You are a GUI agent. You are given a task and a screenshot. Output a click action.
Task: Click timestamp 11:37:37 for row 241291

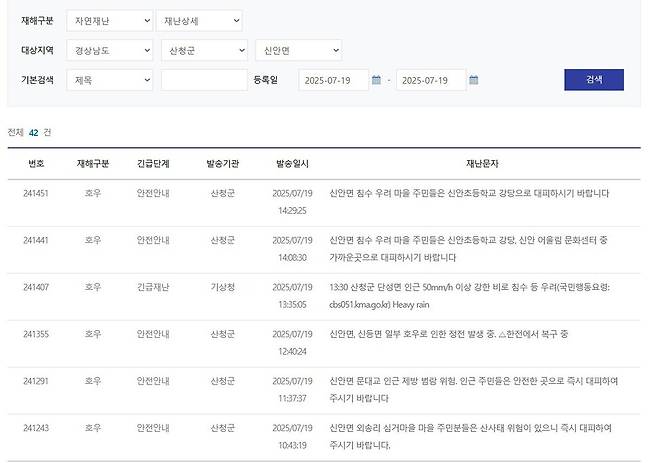tap(292, 398)
